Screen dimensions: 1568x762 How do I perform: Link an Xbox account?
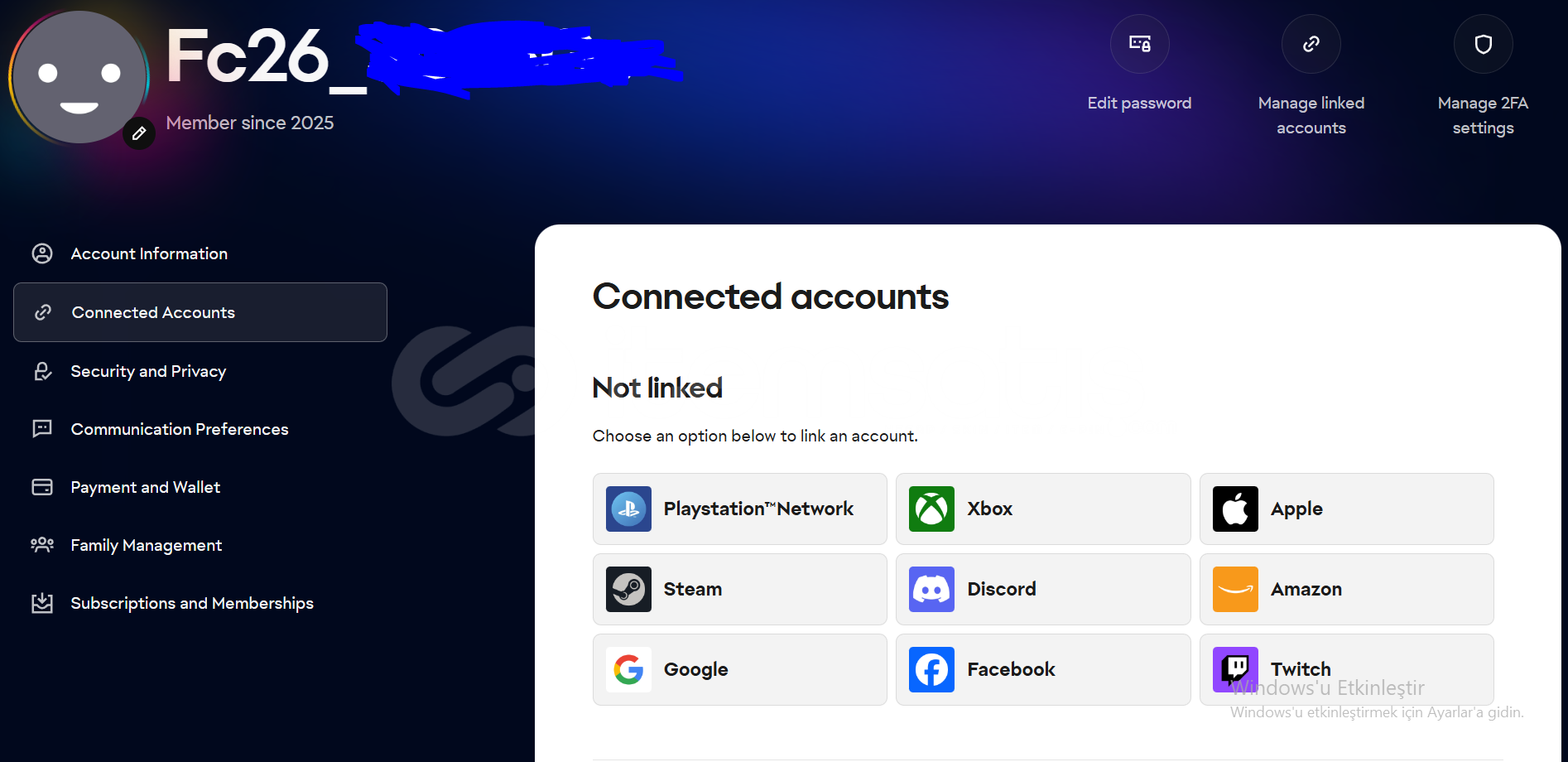click(x=1042, y=509)
